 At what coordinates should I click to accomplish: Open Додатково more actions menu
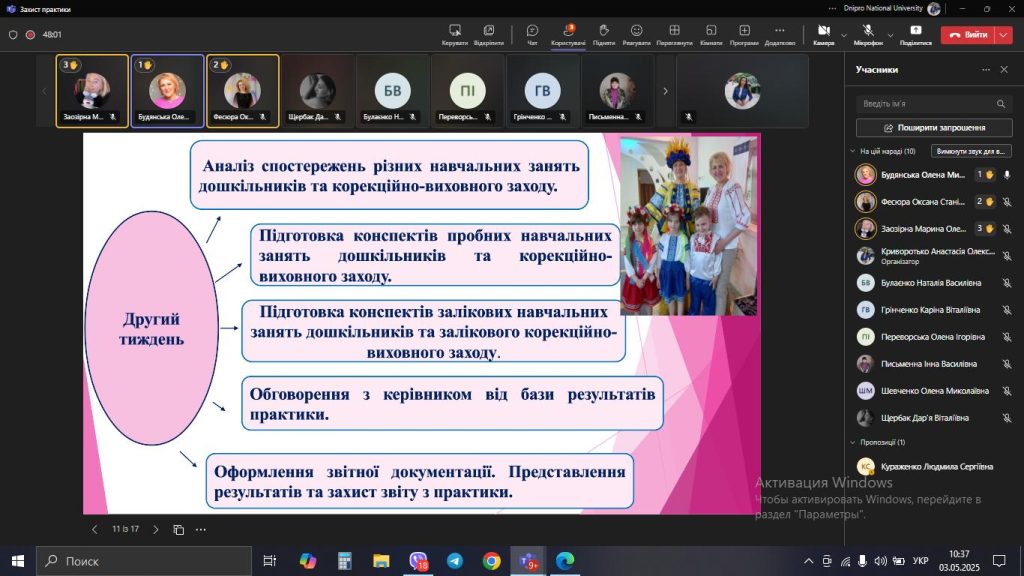(x=780, y=35)
